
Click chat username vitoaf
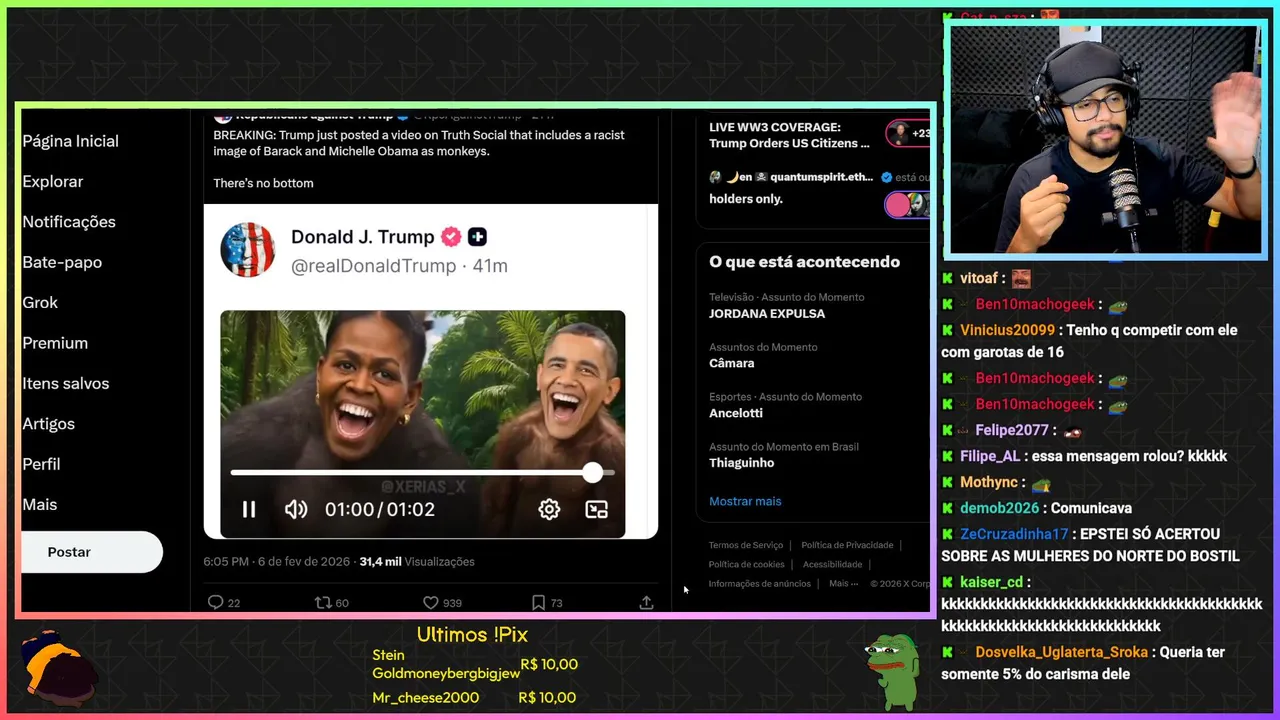pos(979,279)
